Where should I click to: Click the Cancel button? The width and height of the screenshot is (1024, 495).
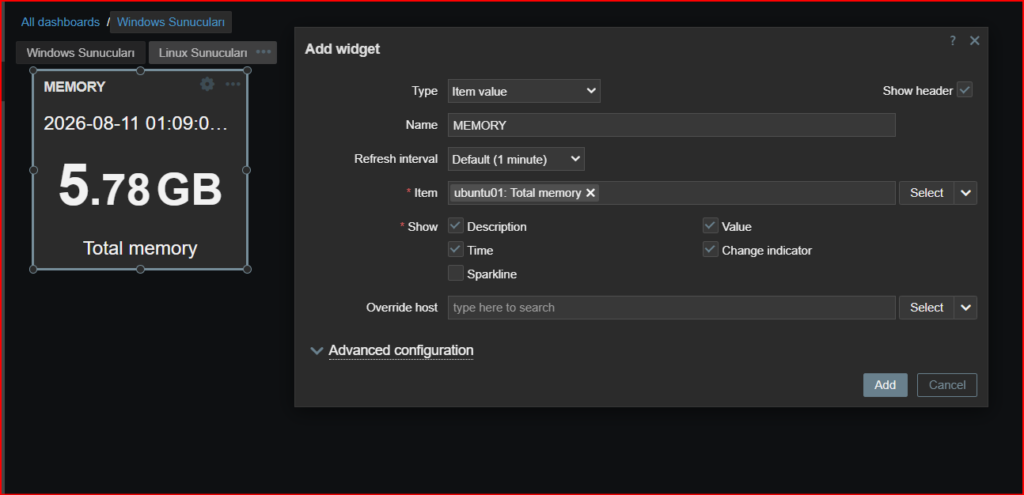click(947, 385)
